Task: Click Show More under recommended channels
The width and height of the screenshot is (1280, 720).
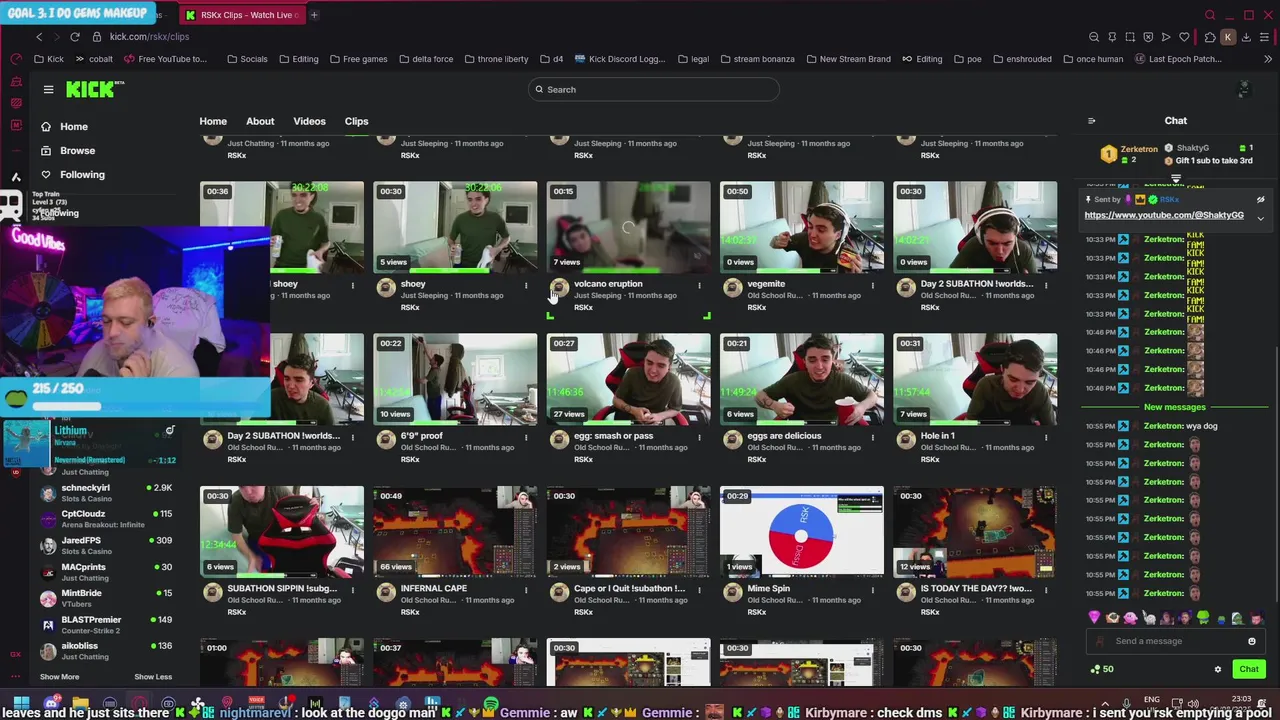Action: 59,677
